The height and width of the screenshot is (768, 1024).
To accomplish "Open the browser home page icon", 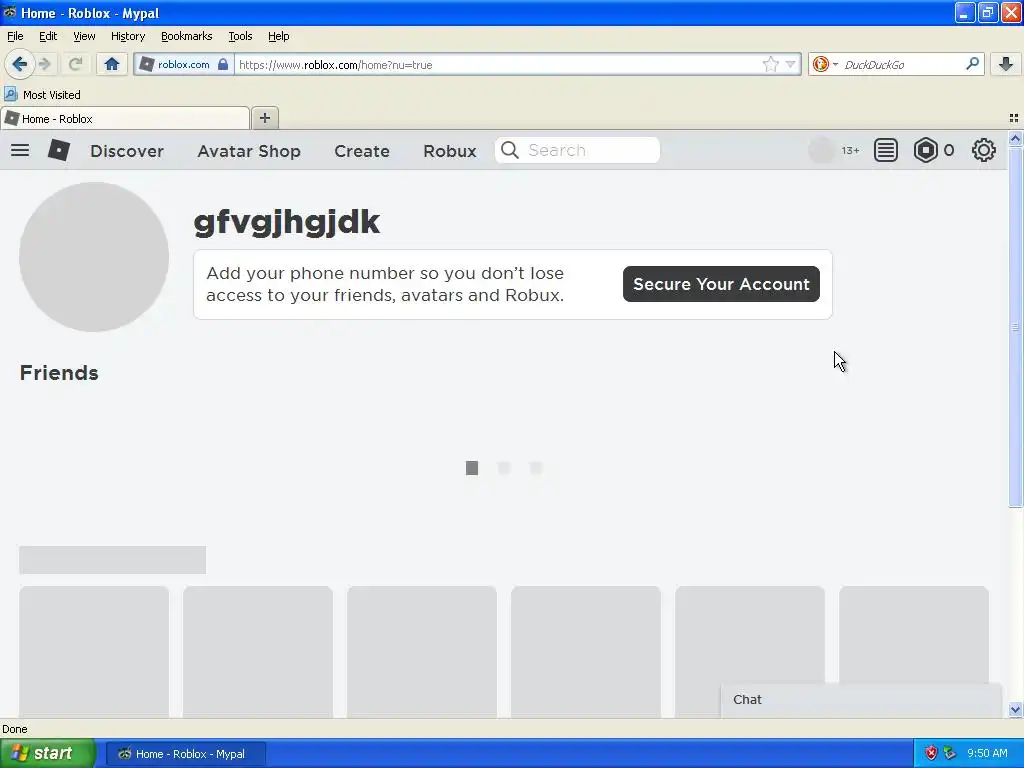I will 112,64.
